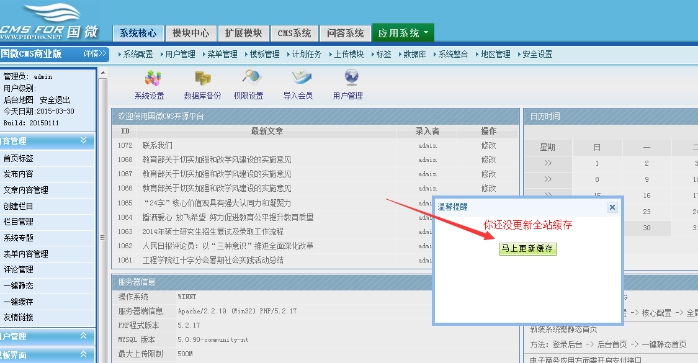The width and height of the screenshot is (698, 363).
Task: Expand the 模板界面 sidebar section
Action: click(x=83, y=355)
